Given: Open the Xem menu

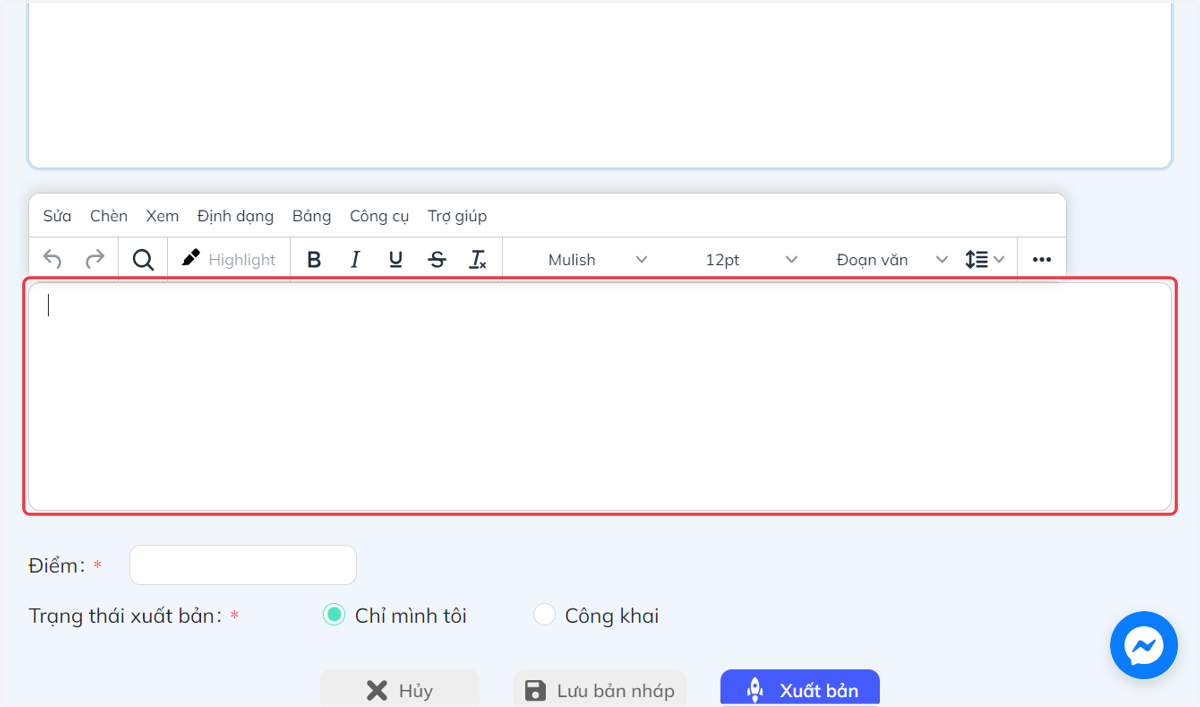Looking at the screenshot, I should click(162, 216).
